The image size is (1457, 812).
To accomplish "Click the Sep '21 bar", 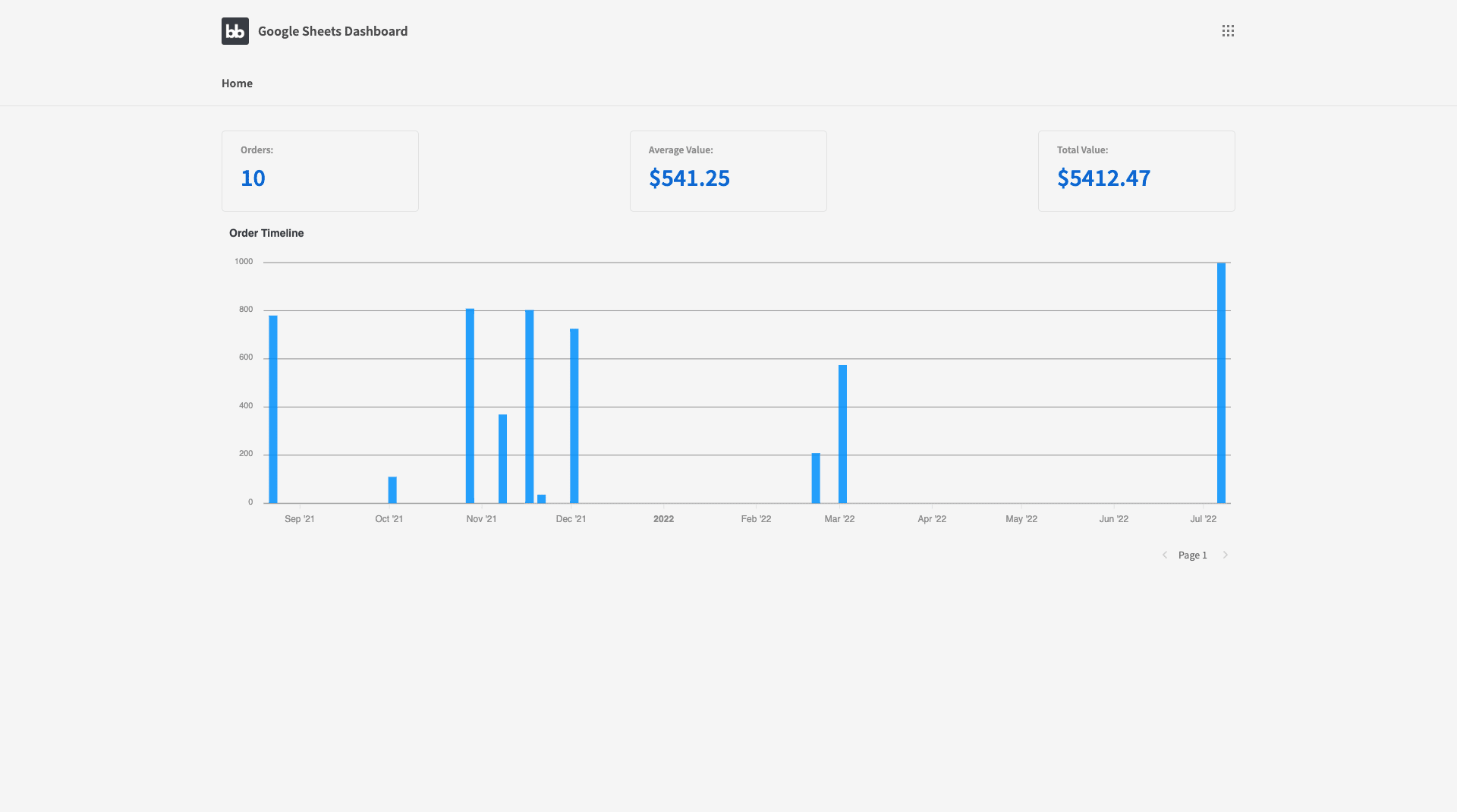I will (x=273, y=409).
